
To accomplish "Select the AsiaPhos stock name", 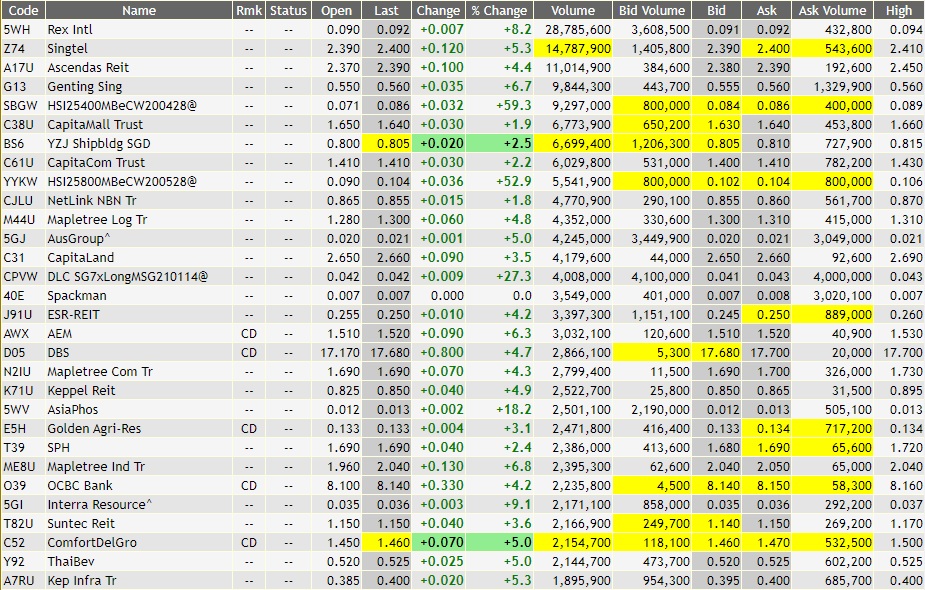I will click(73, 409).
